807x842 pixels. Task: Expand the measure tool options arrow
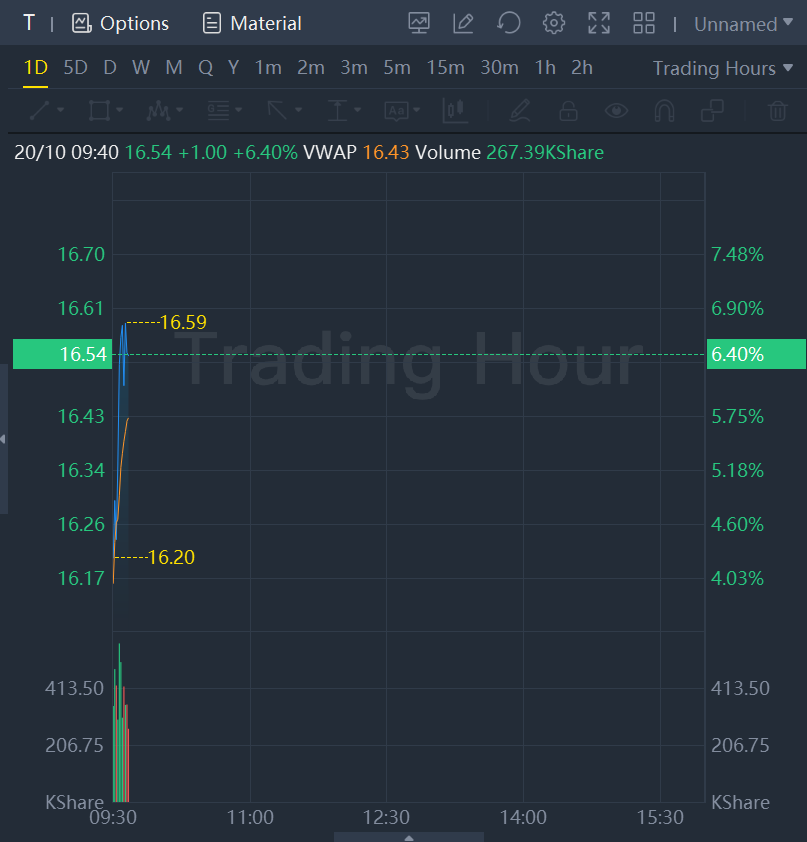click(358, 110)
